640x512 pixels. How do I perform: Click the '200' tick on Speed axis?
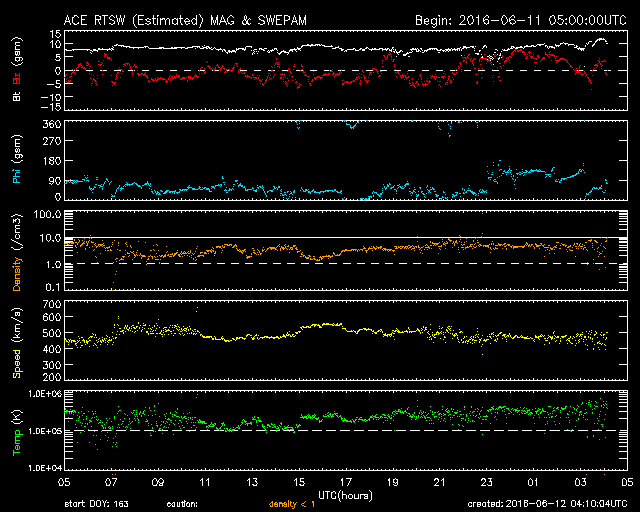click(52, 377)
